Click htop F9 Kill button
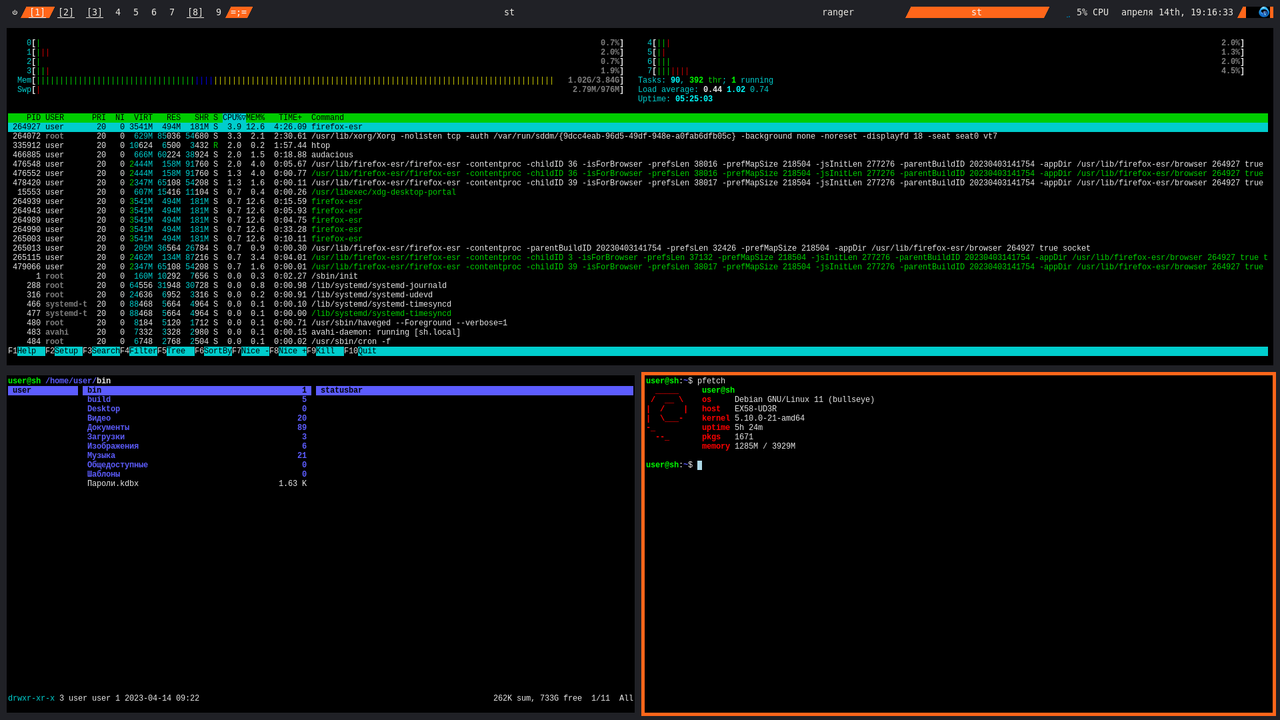 (325, 351)
